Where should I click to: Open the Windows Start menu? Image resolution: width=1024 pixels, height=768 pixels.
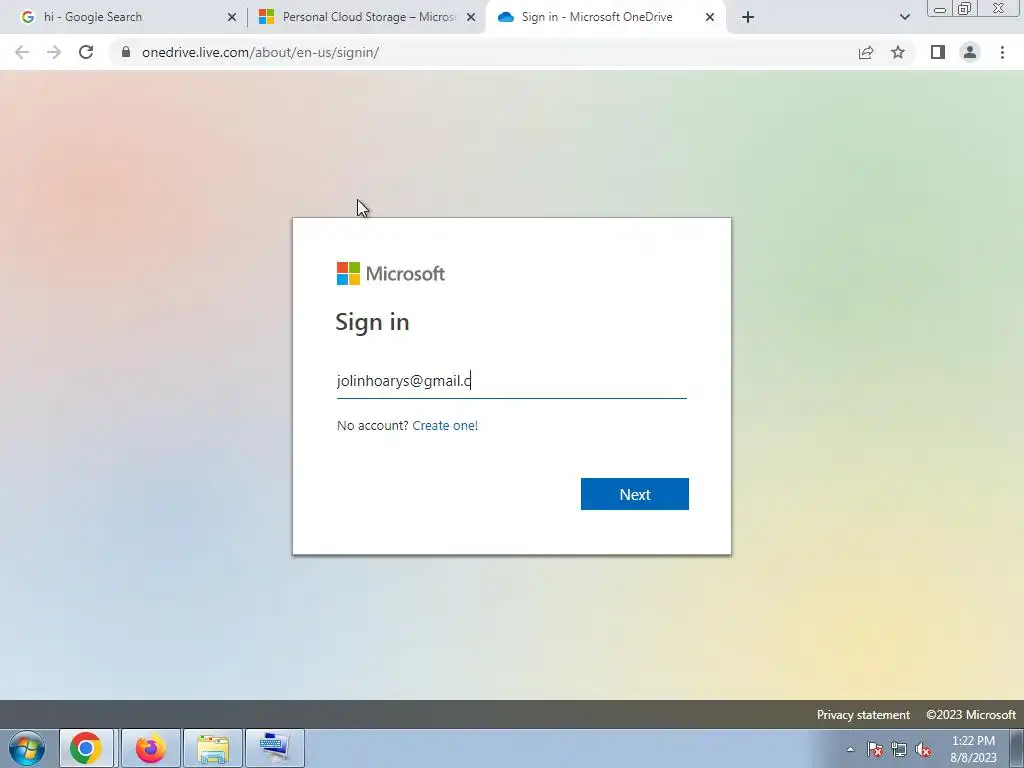[27, 748]
